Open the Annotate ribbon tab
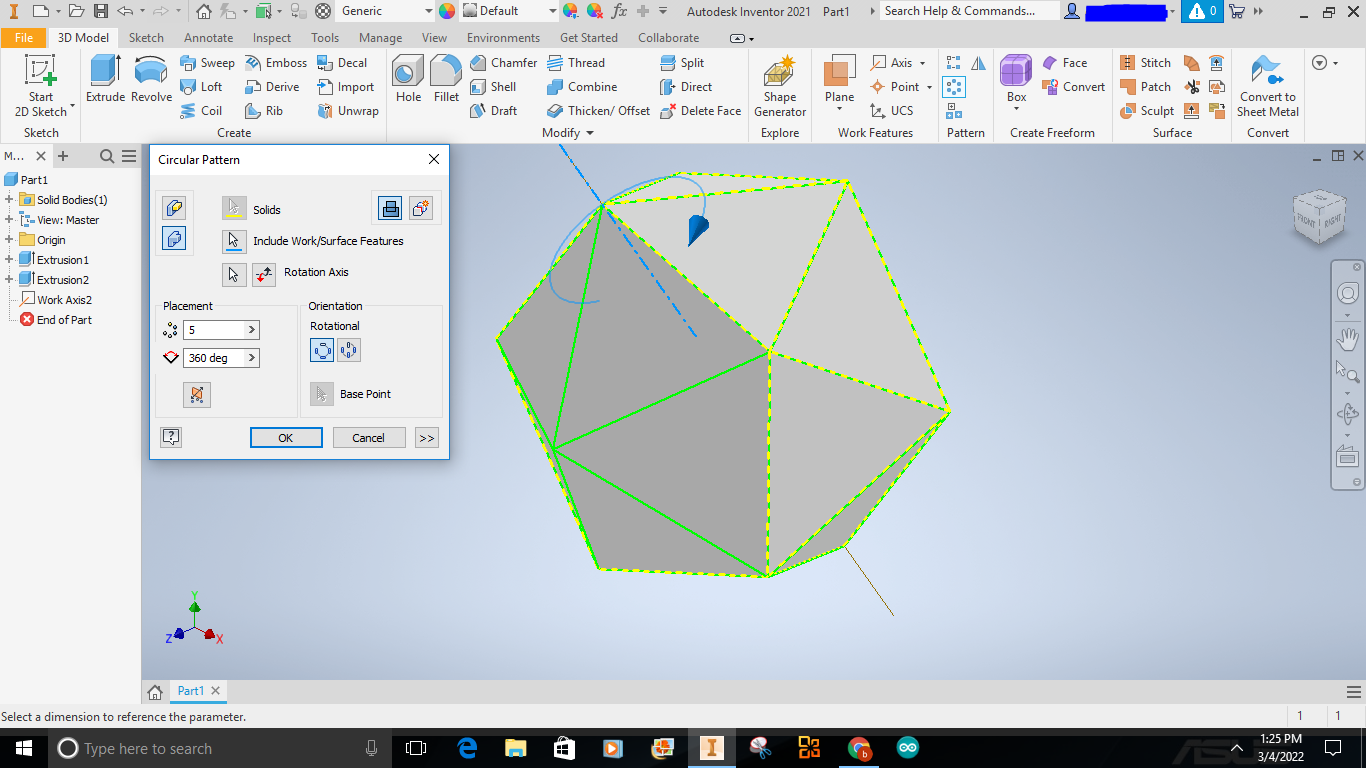The image size is (1366, 768). coord(208,37)
